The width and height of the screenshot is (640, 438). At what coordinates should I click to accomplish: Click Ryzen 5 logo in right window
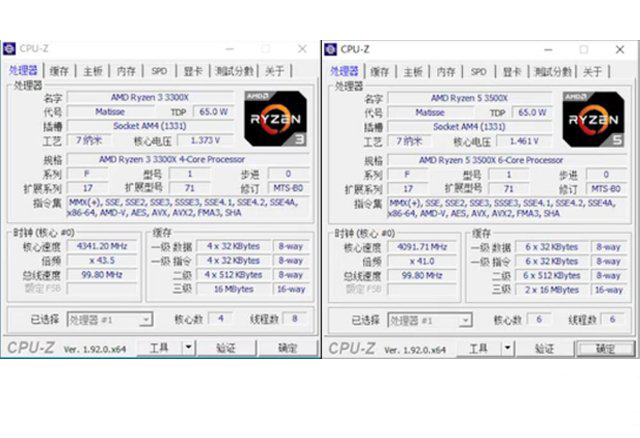[593, 120]
